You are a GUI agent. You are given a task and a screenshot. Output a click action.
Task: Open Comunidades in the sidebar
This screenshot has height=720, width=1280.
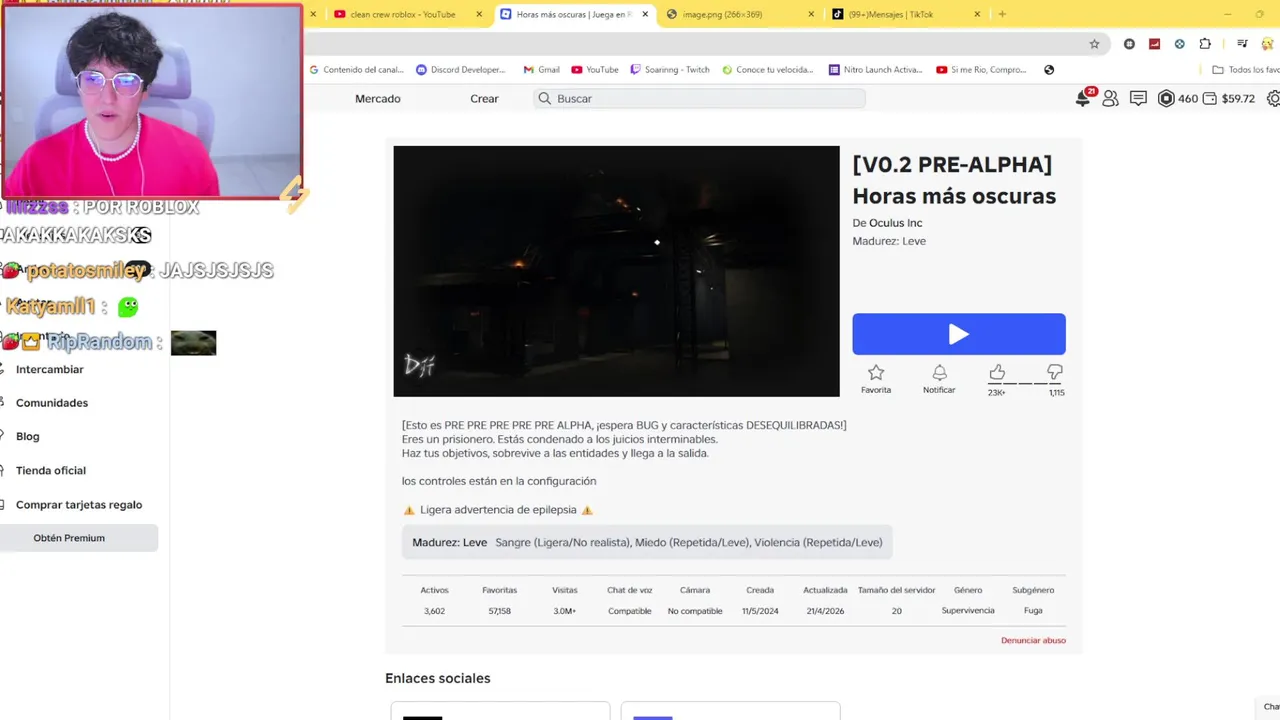[x=52, y=403]
